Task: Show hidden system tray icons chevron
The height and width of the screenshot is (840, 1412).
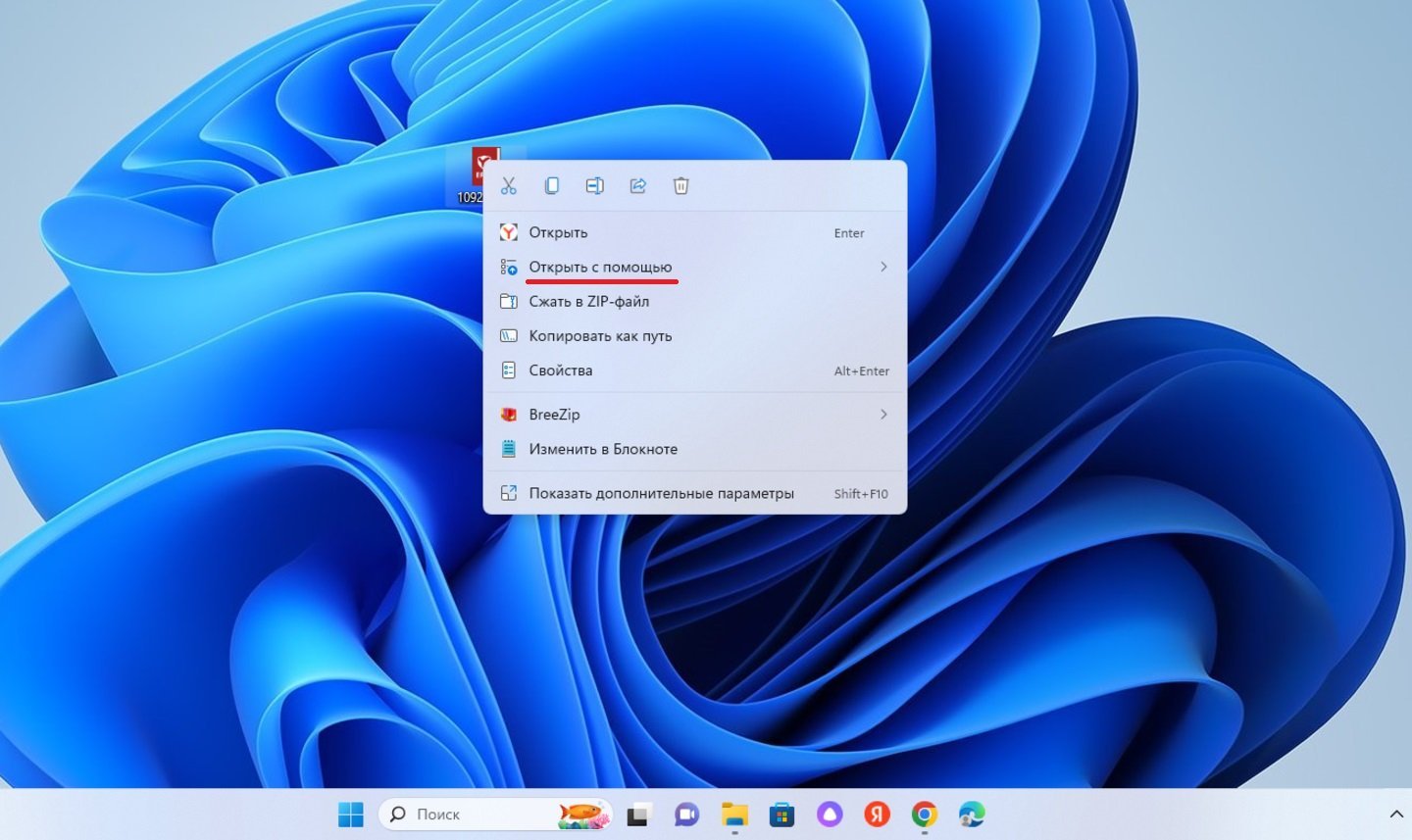Action: click(x=1396, y=815)
